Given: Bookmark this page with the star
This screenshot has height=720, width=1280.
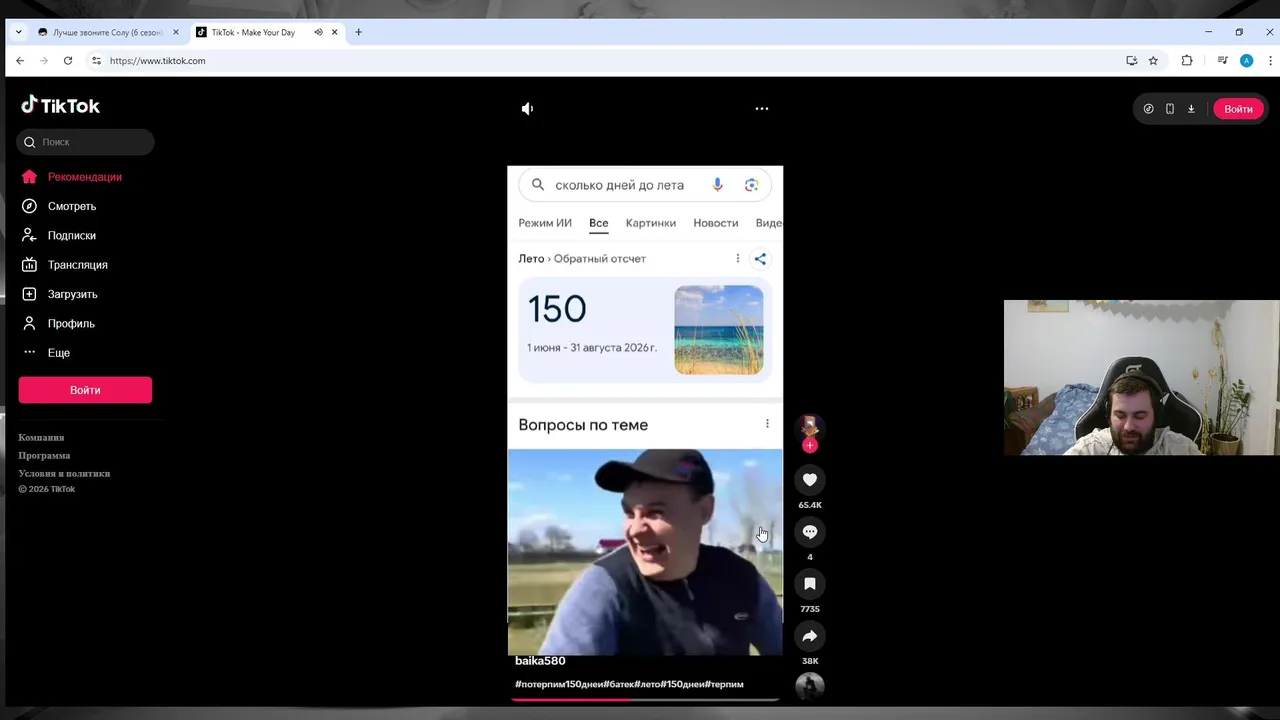Looking at the screenshot, I should pos(1153,61).
